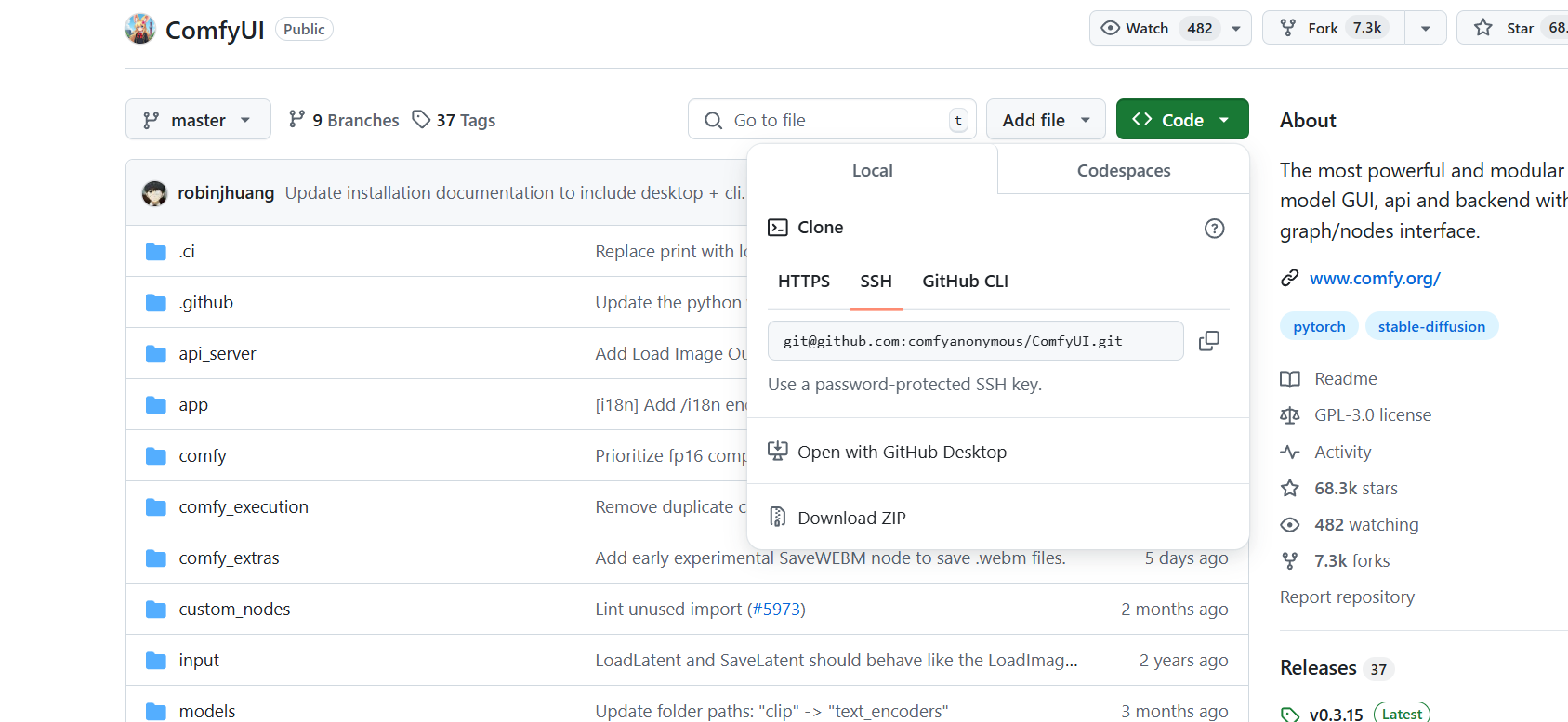Expand the Add file dropdown
Viewport: 1568px width, 722px height.
click(1046, 120)
